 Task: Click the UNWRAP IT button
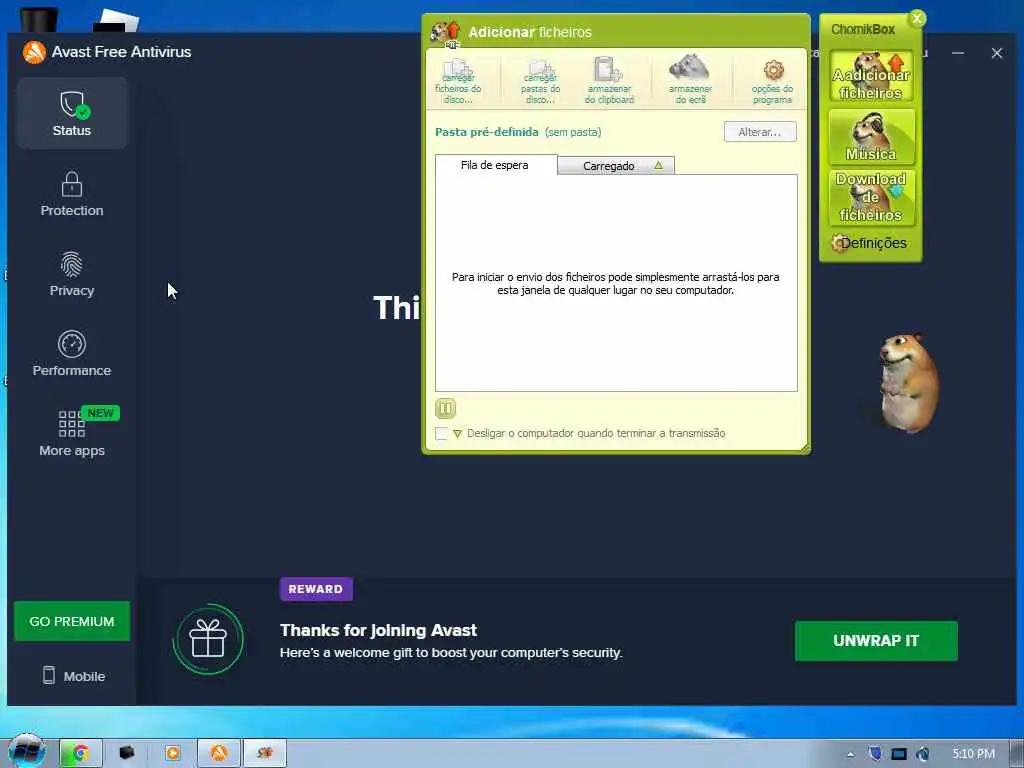(876, 641)
